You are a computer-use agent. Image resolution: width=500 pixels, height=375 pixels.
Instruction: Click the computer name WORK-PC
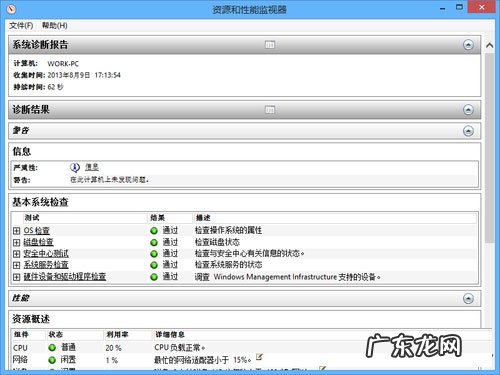click(63, 64)
